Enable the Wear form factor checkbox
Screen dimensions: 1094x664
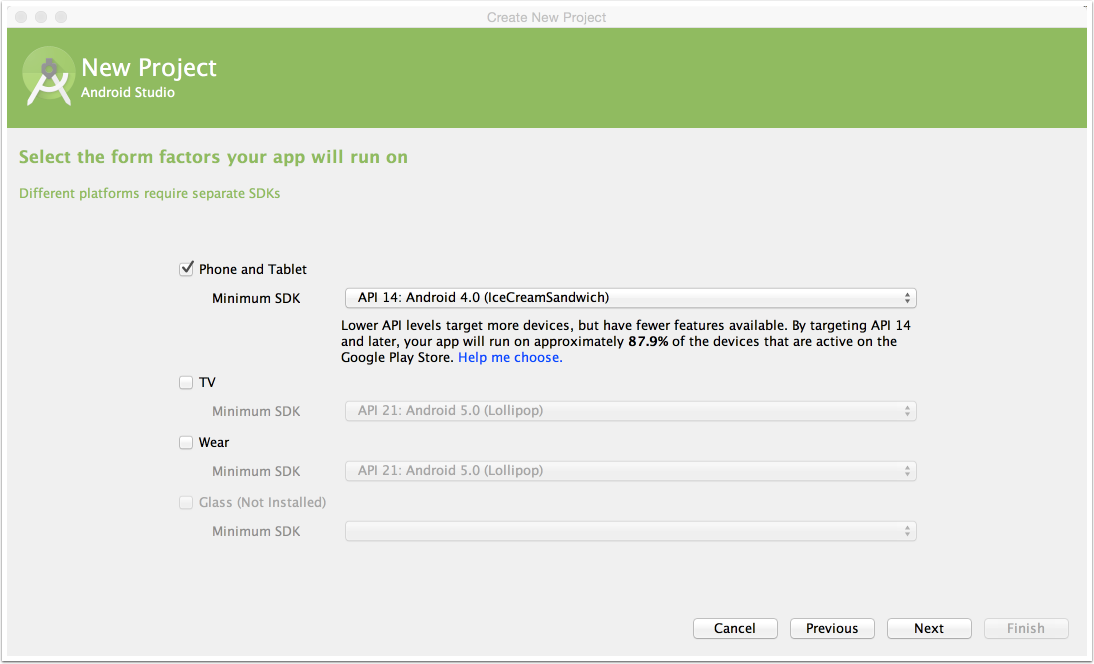(186, 442)
